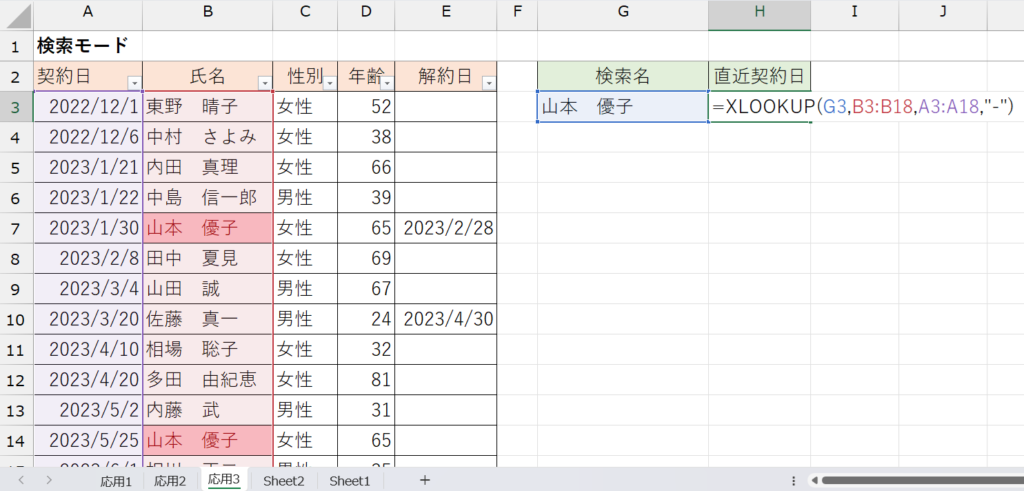This screenshot has height=491, width=1024.
Task: Select column H header
Action: pos(760,15)
